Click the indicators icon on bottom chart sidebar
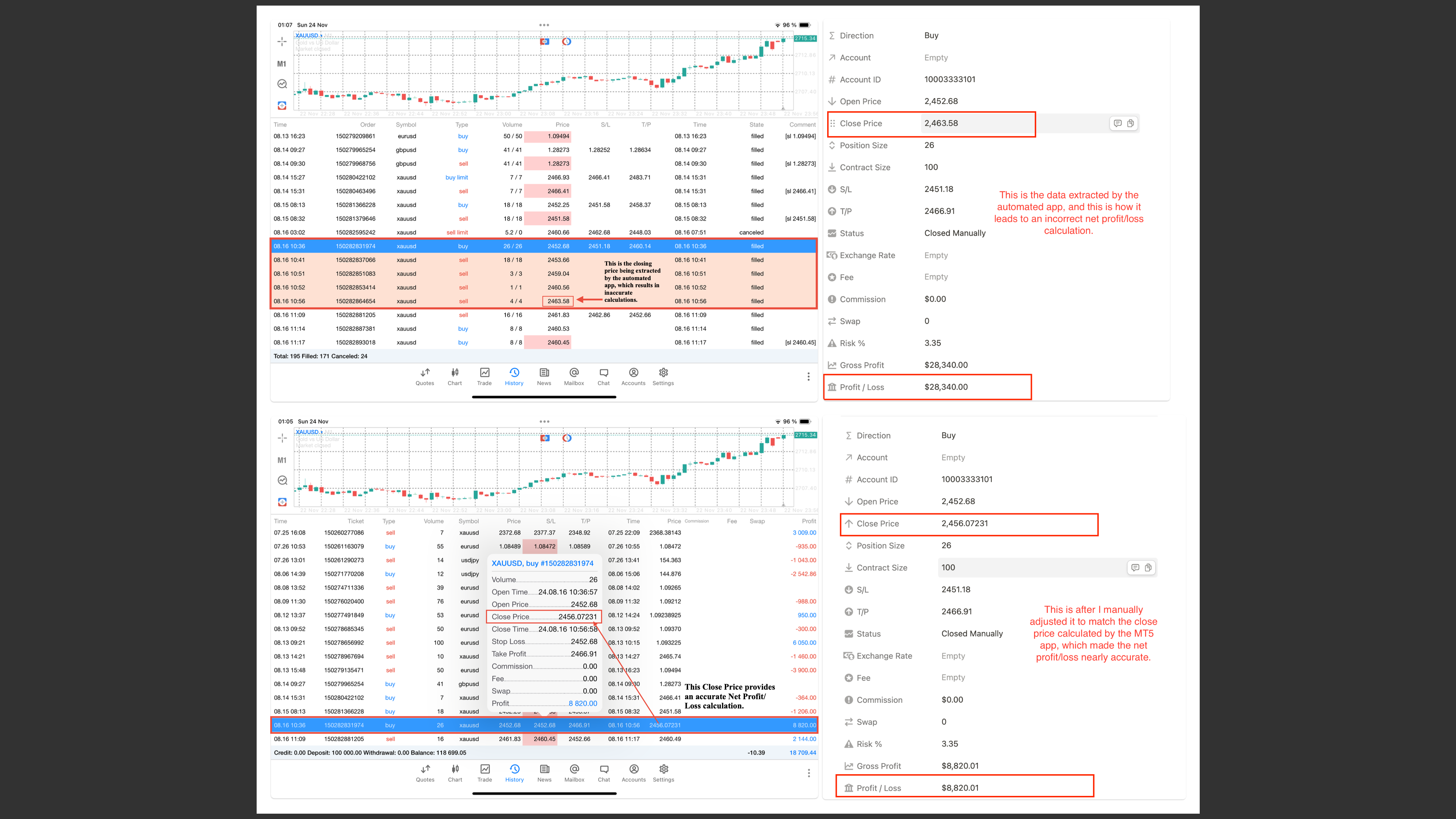Viewport: 1456px width, 819px height. (x=282, y=481)
